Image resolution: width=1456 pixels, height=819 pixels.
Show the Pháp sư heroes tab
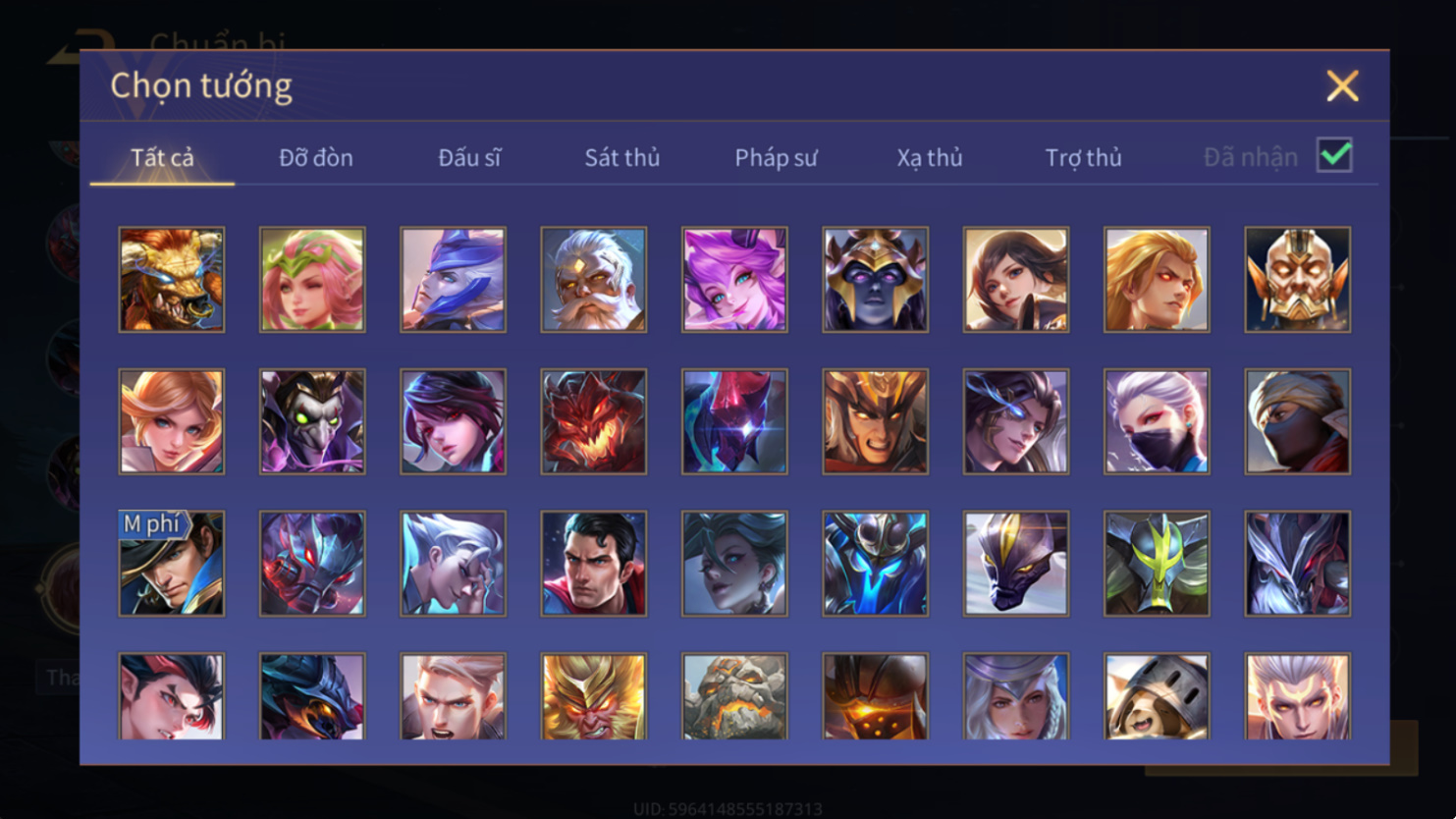tap(776, 157)
